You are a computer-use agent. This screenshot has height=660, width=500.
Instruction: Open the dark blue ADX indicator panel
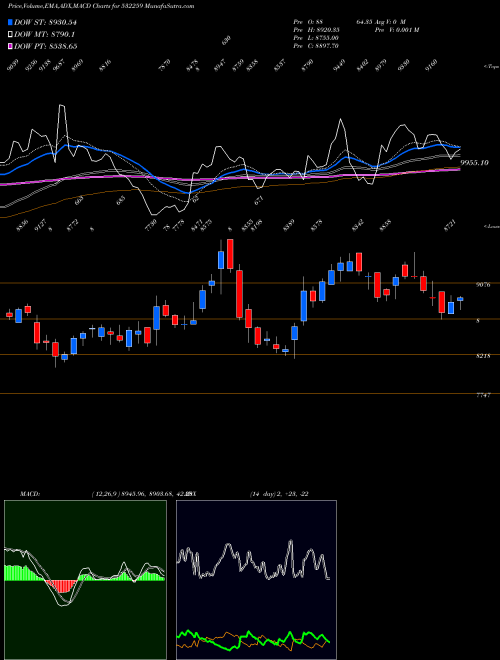[256, 580]
